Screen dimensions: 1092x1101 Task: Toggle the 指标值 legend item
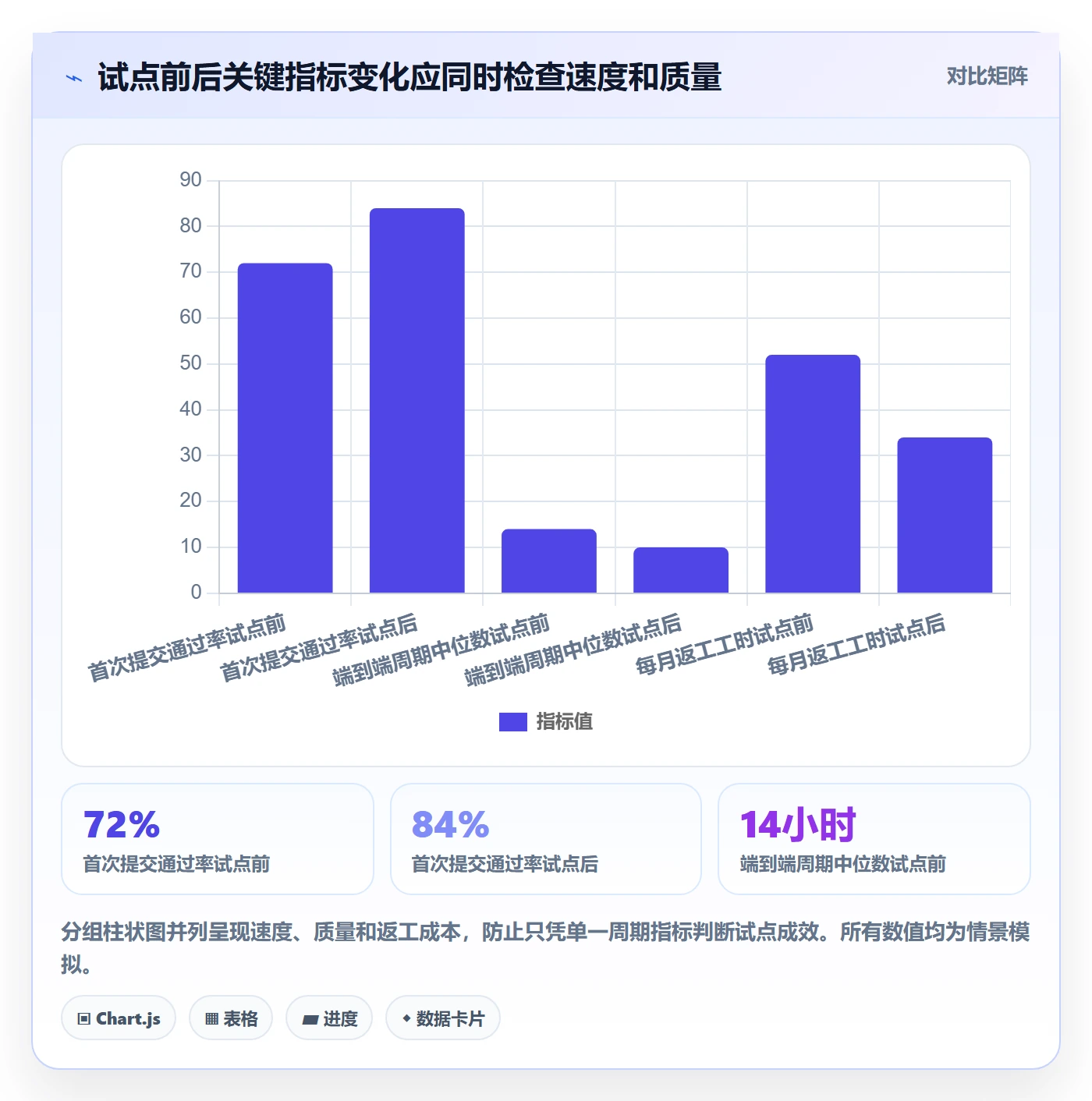point(546,721)
